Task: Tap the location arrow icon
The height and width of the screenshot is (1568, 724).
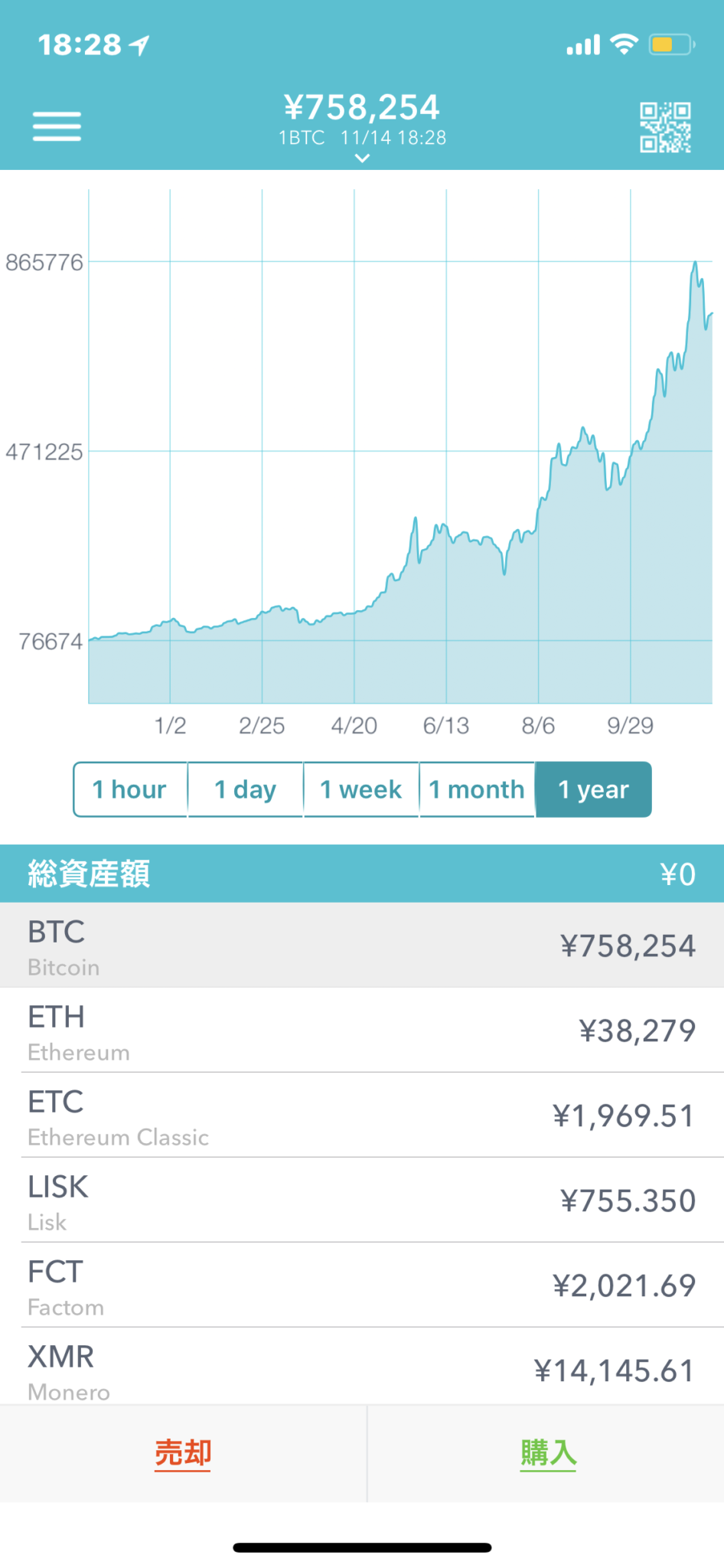Action: 139,45
